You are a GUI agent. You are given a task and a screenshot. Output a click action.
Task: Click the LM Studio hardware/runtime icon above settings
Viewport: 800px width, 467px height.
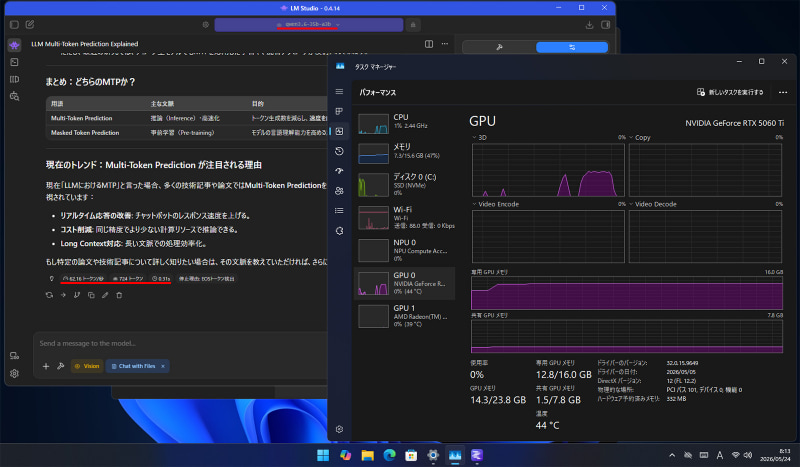click(14, 356)
